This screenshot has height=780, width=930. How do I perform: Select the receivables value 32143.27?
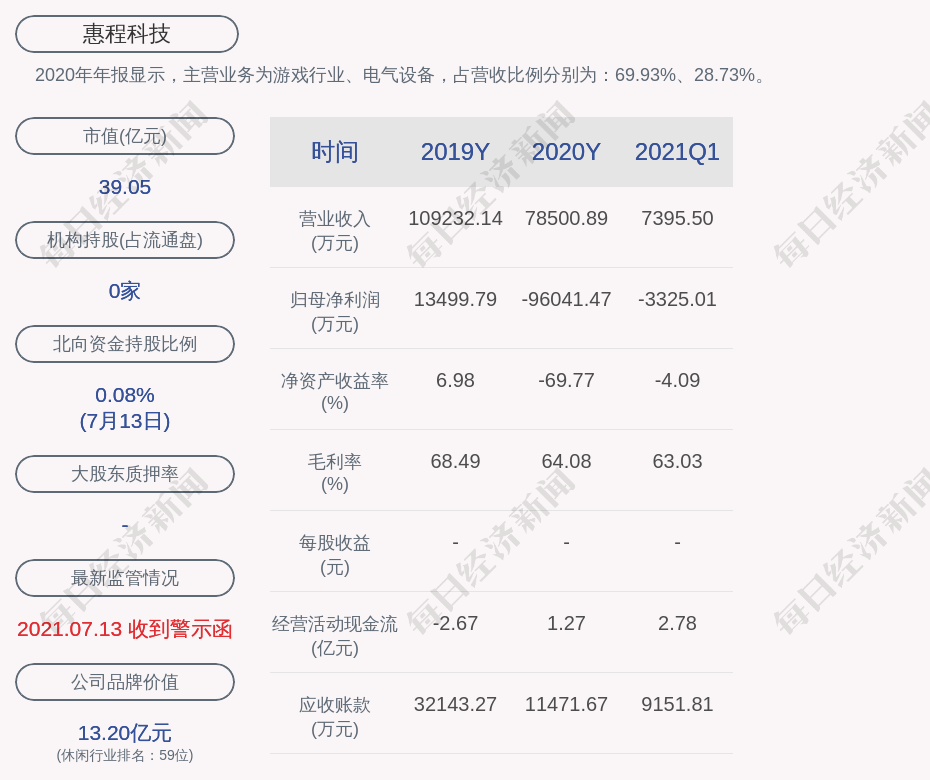point(455,704)
